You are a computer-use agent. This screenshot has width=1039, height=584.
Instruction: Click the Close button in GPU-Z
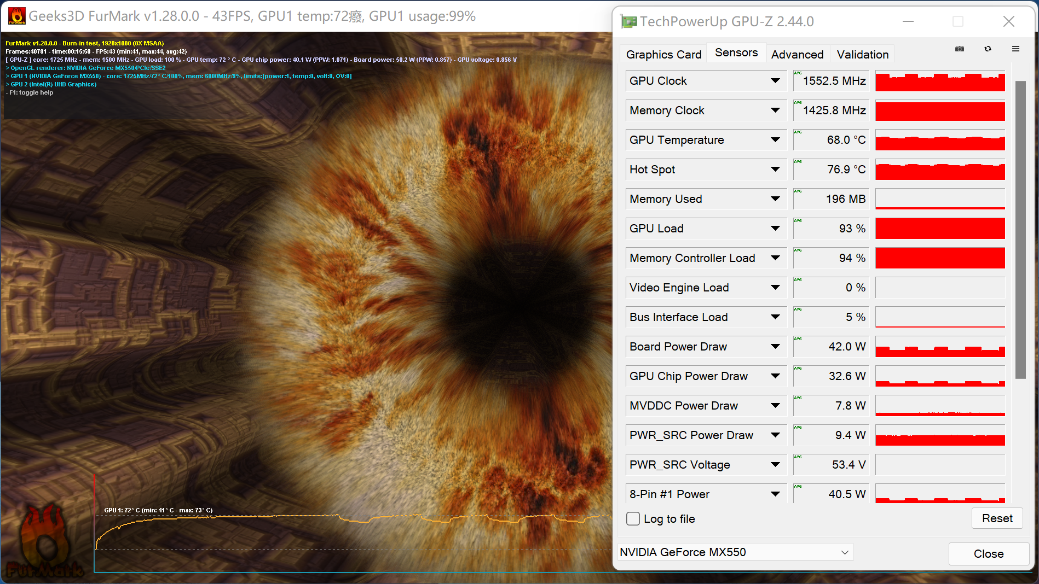[988, 553]
